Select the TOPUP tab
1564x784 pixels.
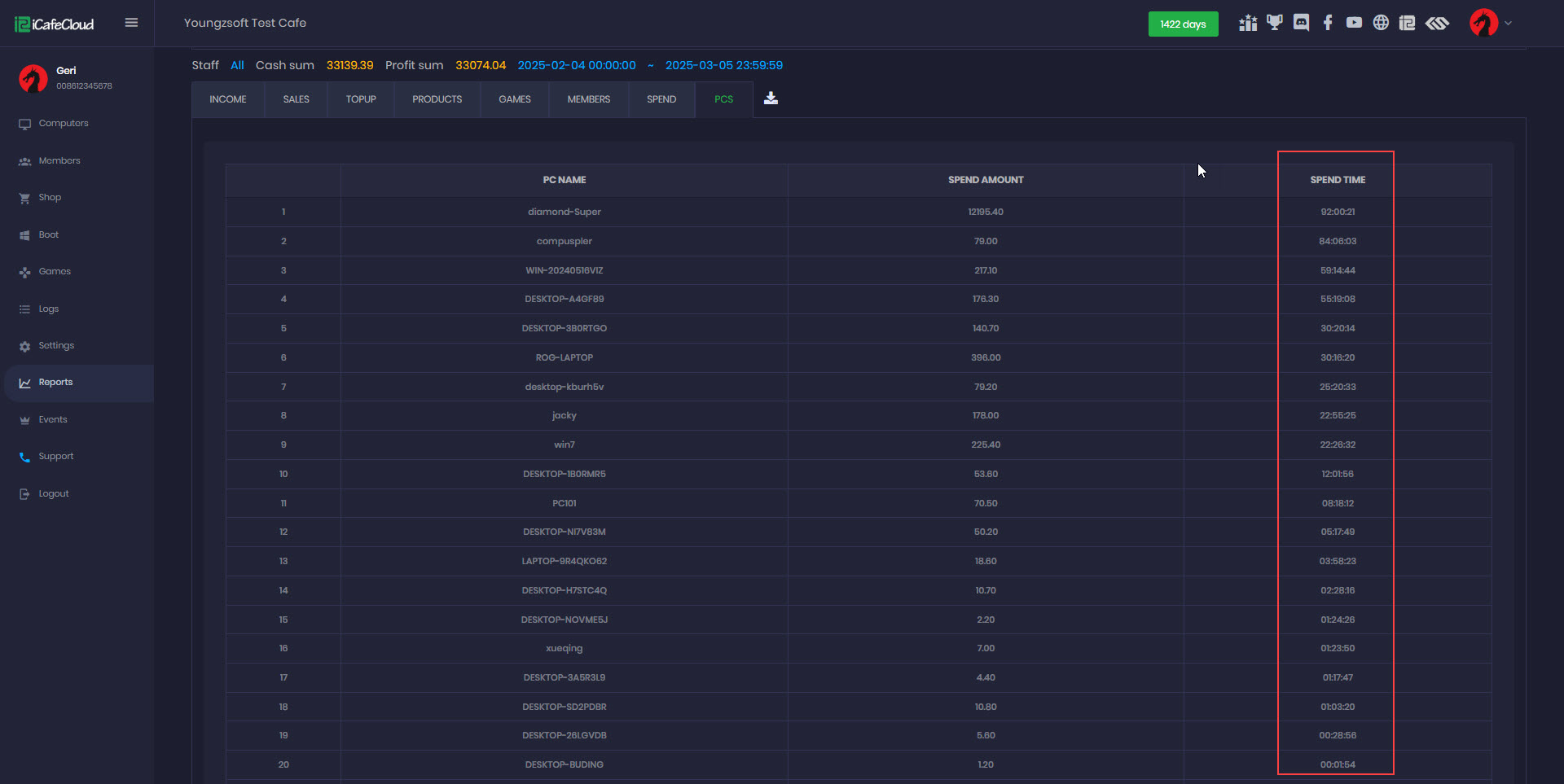click(x=361, y=99)
